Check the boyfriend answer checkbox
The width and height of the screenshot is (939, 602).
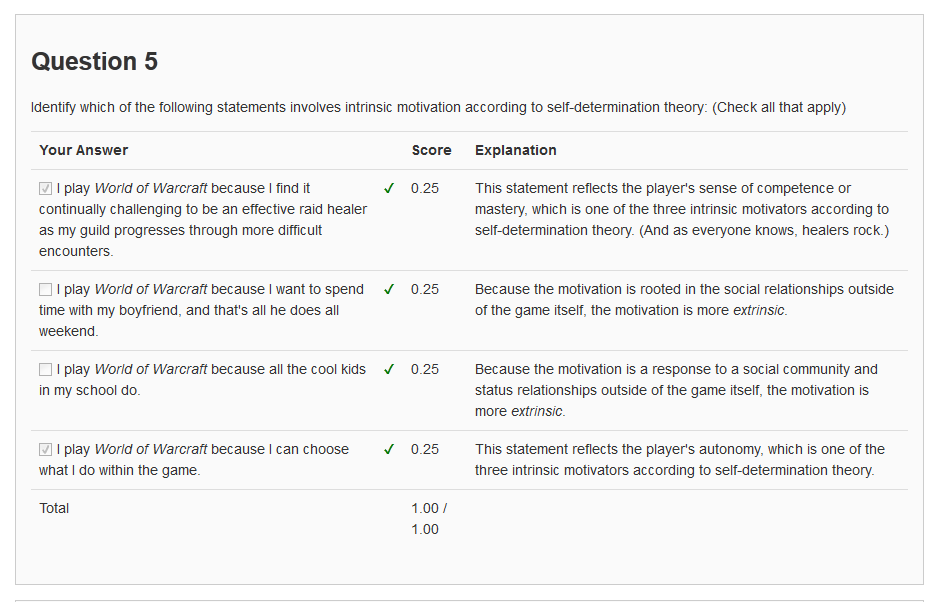tap(46, 289)
